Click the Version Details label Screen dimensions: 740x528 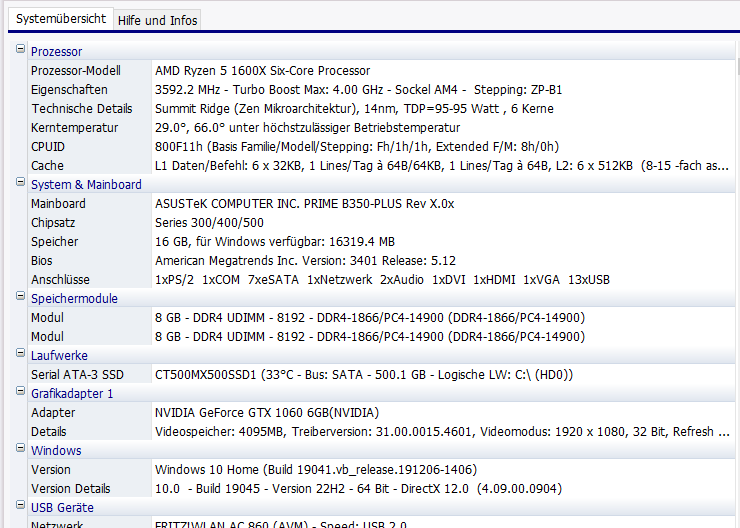point(70,489)
